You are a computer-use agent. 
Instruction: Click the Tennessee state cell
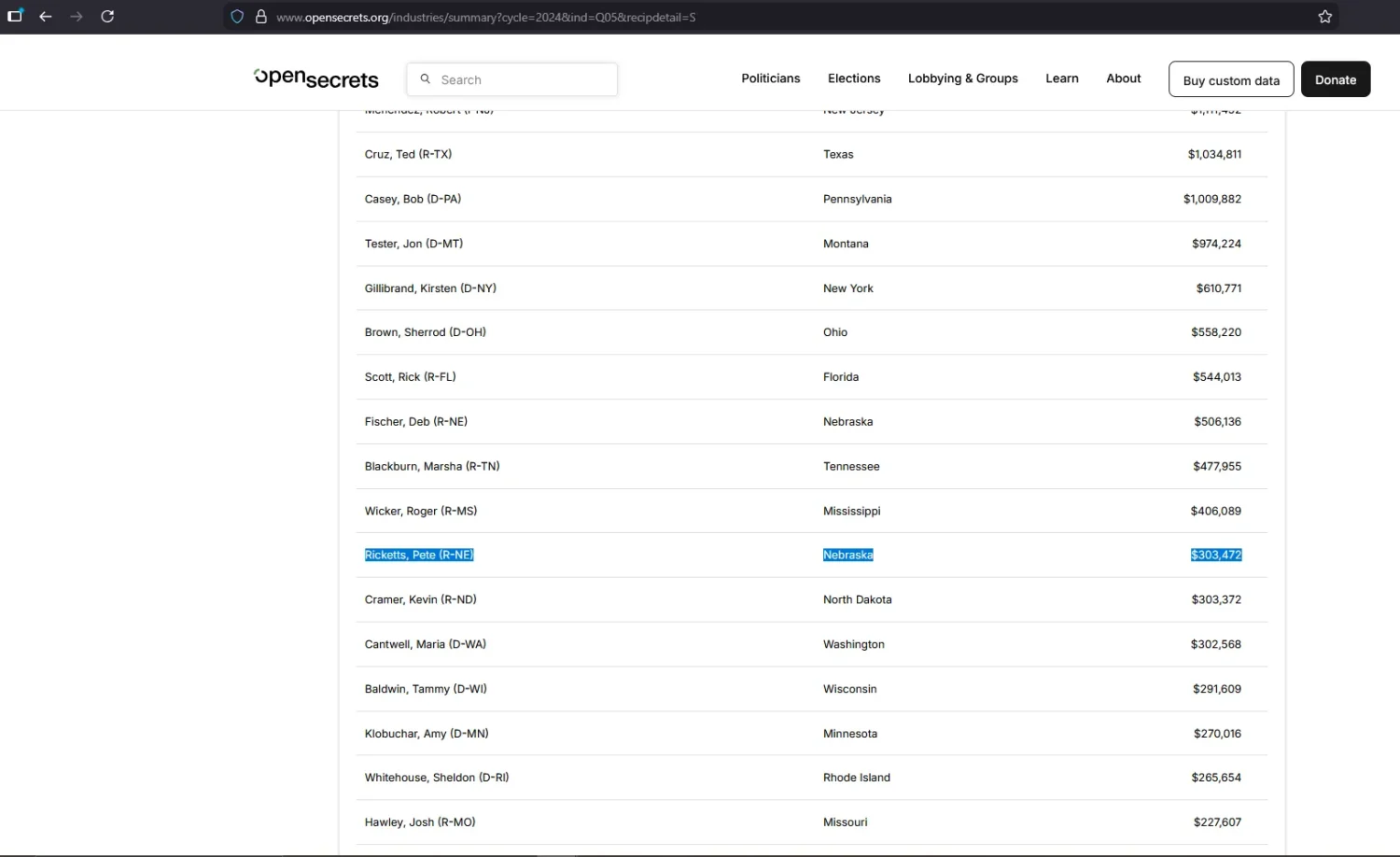pyautogui.click(x=851, y=468)
